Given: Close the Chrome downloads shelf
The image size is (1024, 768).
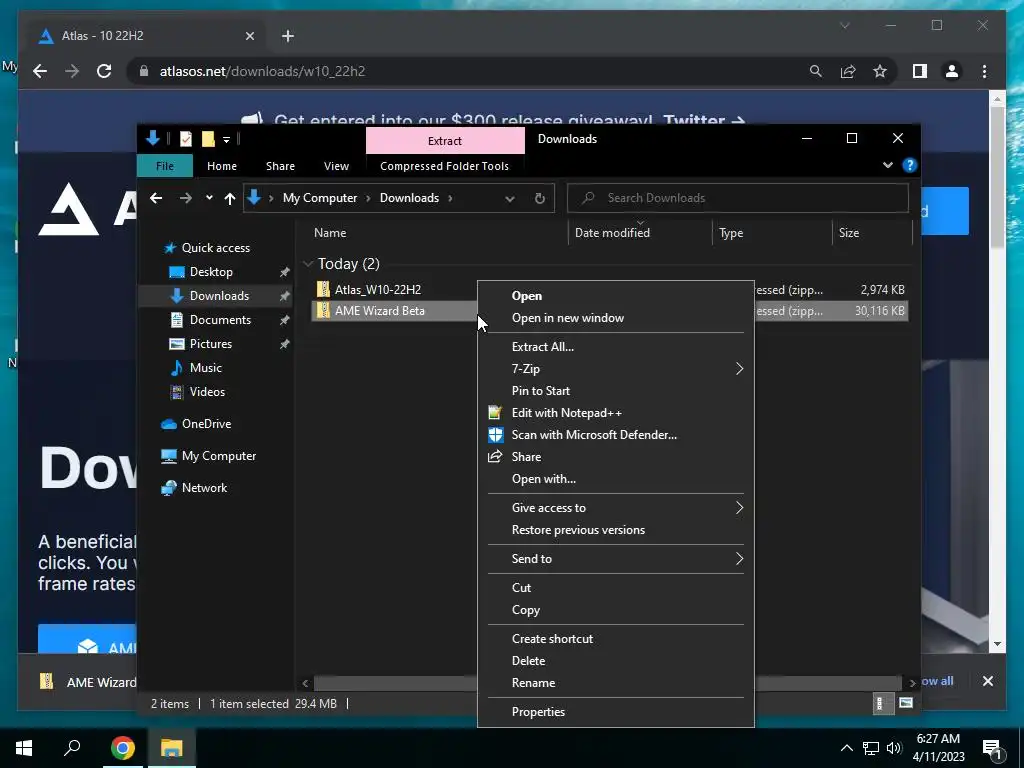Looking at the screenshot, I should [x=987, y=681].
